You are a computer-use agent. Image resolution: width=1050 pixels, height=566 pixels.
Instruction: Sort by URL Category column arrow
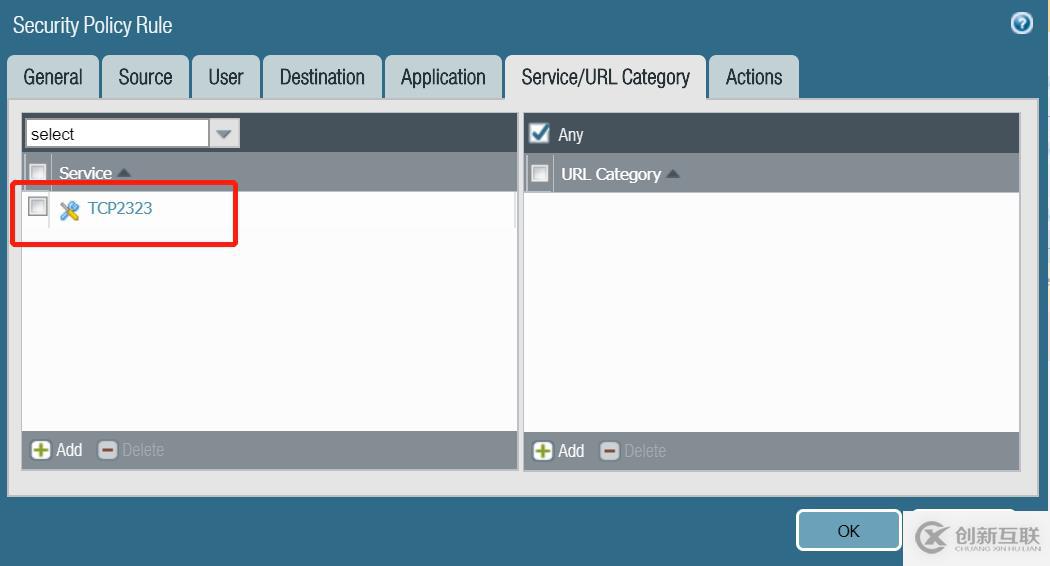point(673,174)
